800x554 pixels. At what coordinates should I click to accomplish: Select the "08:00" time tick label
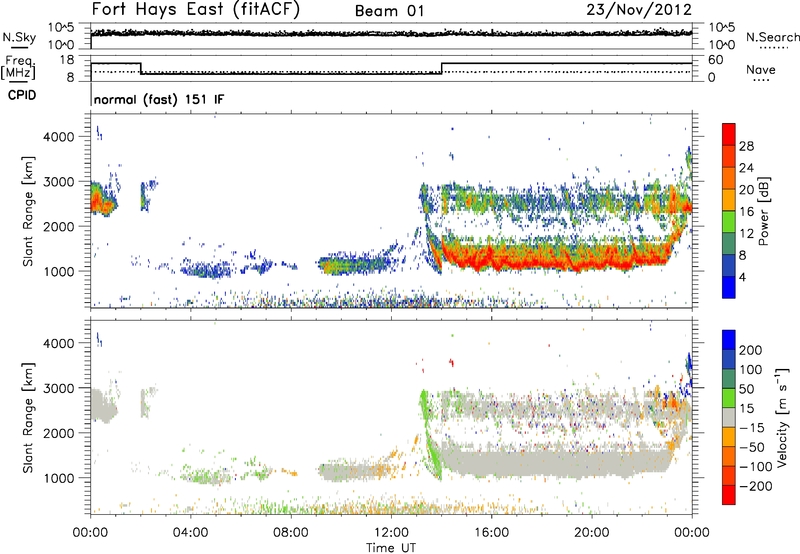pyautogui.click(x=291, y=533)
